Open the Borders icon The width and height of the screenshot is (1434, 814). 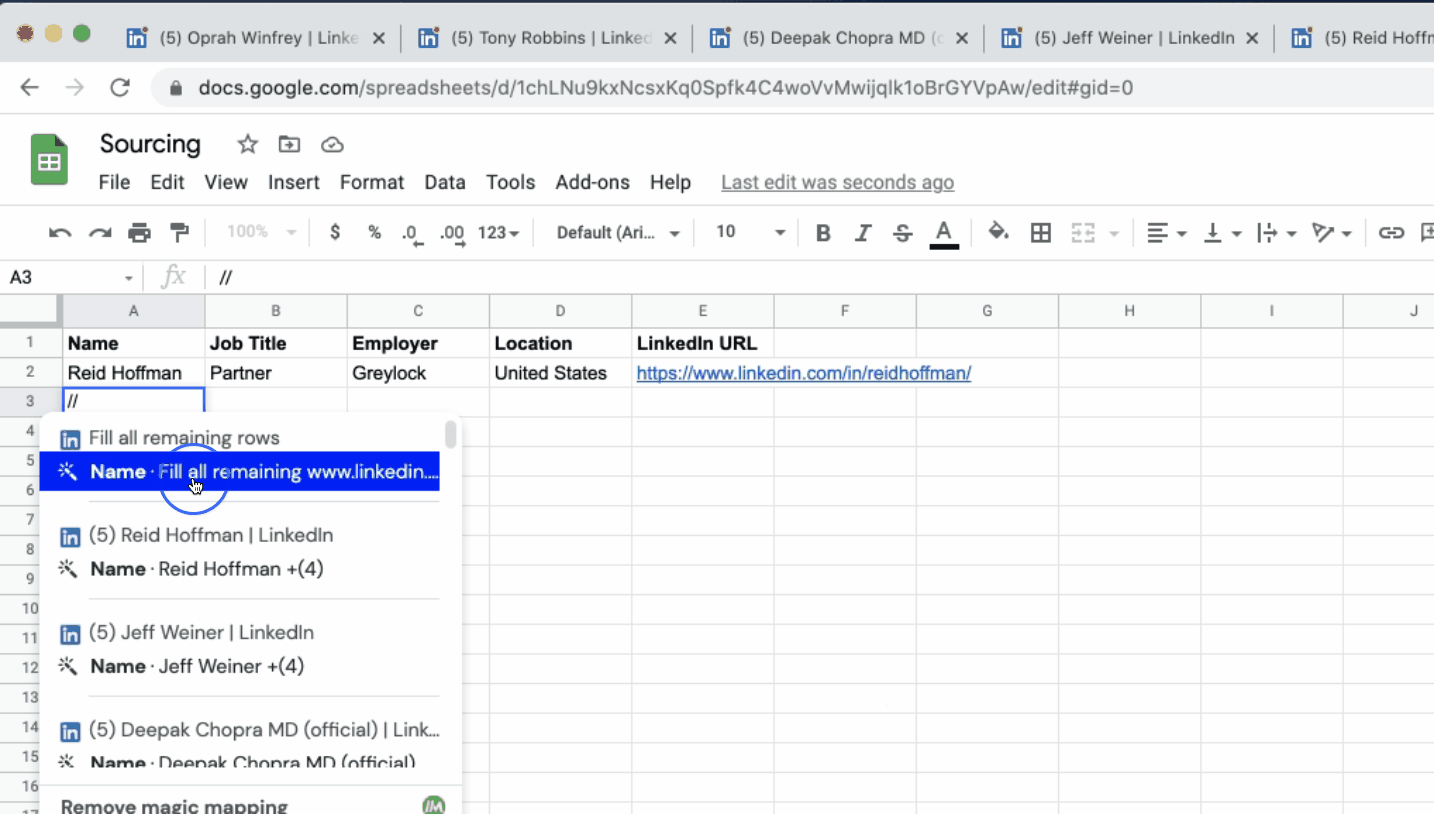click(x=1040, y=232)
